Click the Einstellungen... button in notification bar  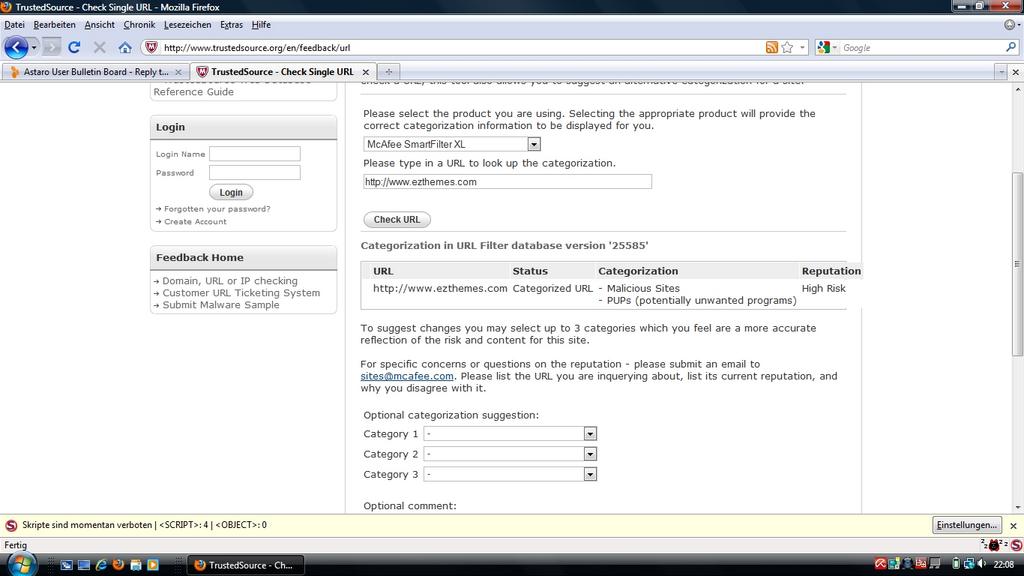coord(966,525)
